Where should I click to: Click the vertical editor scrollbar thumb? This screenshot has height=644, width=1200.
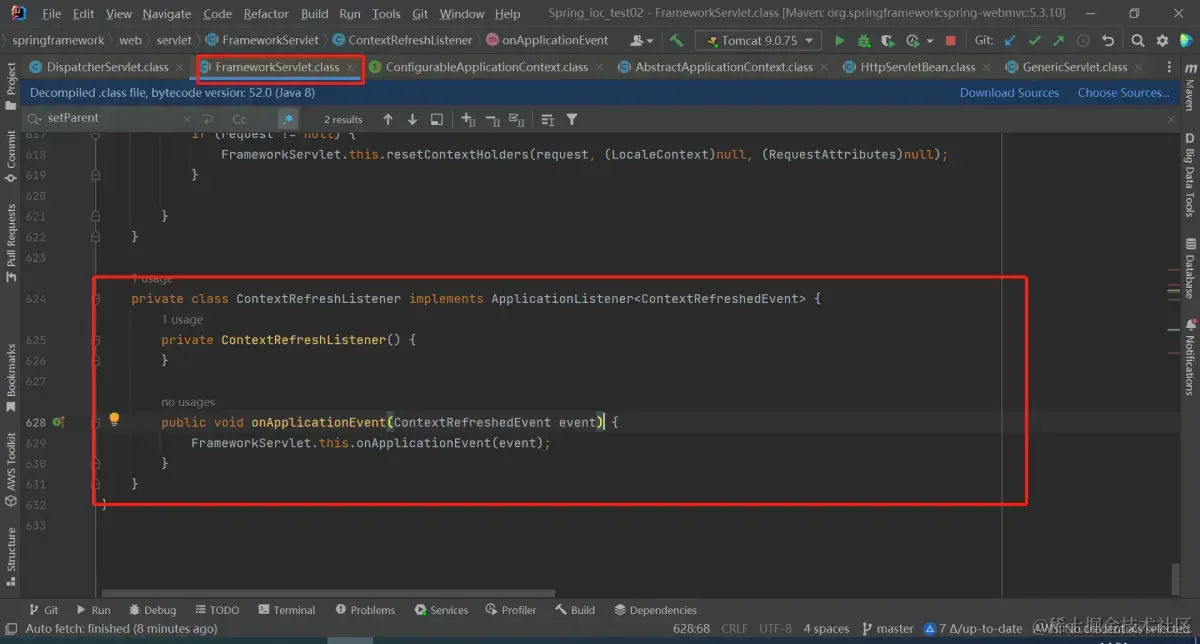pyautogui.click(x=1175, y=578)
